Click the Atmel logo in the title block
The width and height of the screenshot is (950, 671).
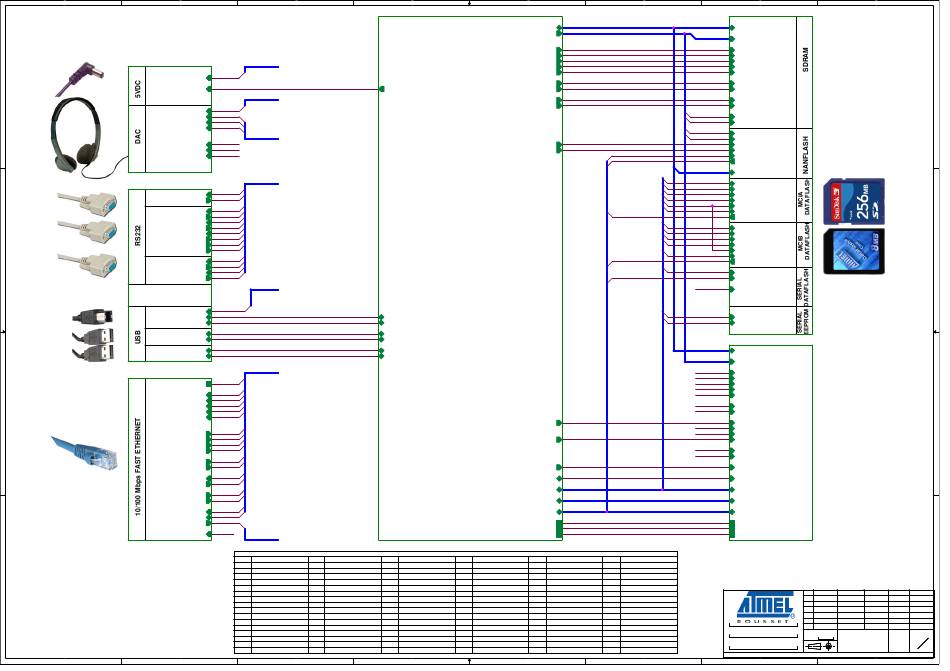[x=765, y=604]
